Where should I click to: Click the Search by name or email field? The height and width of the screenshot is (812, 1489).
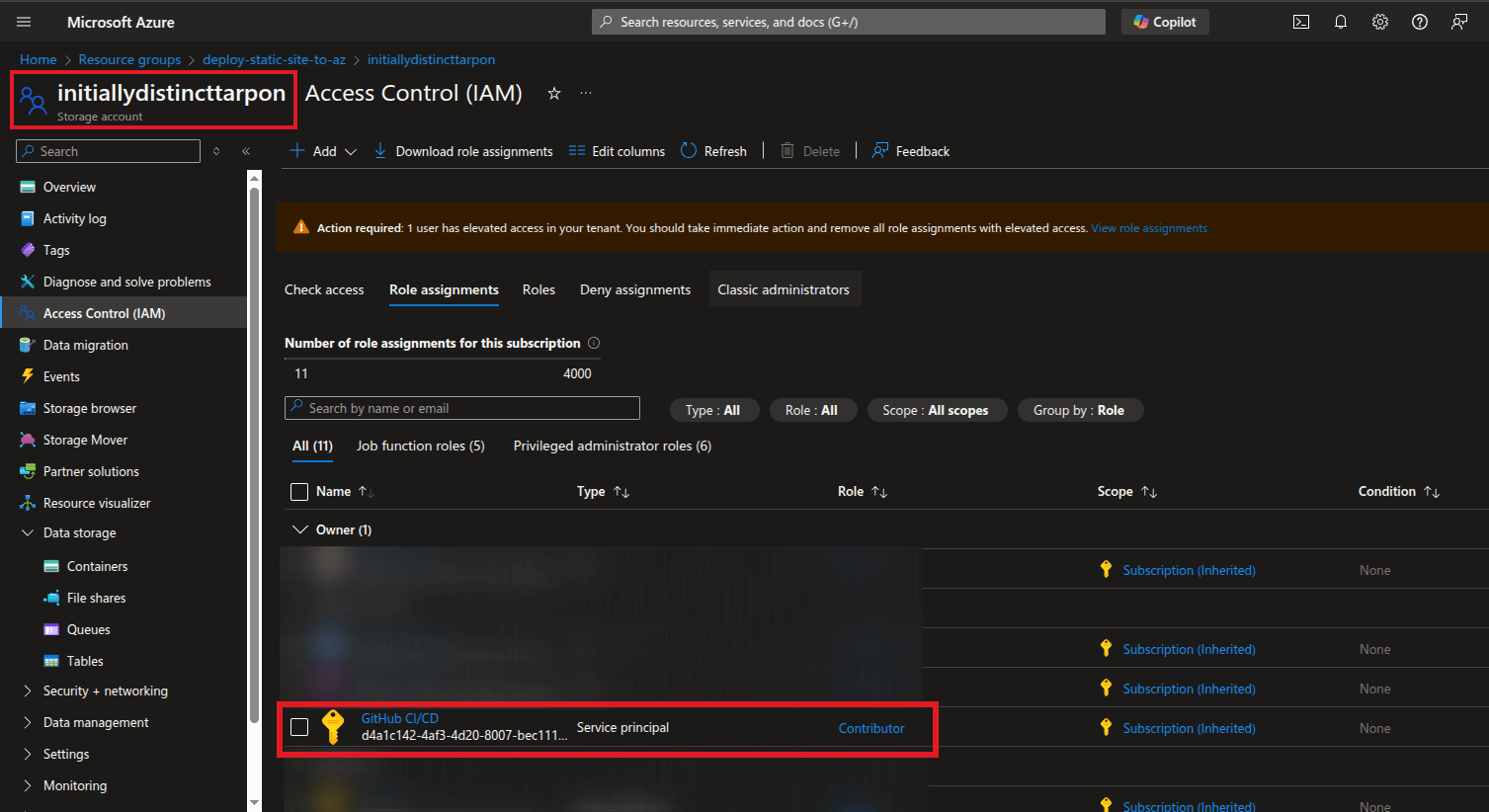pyautogui.click(x=462, y=409)
